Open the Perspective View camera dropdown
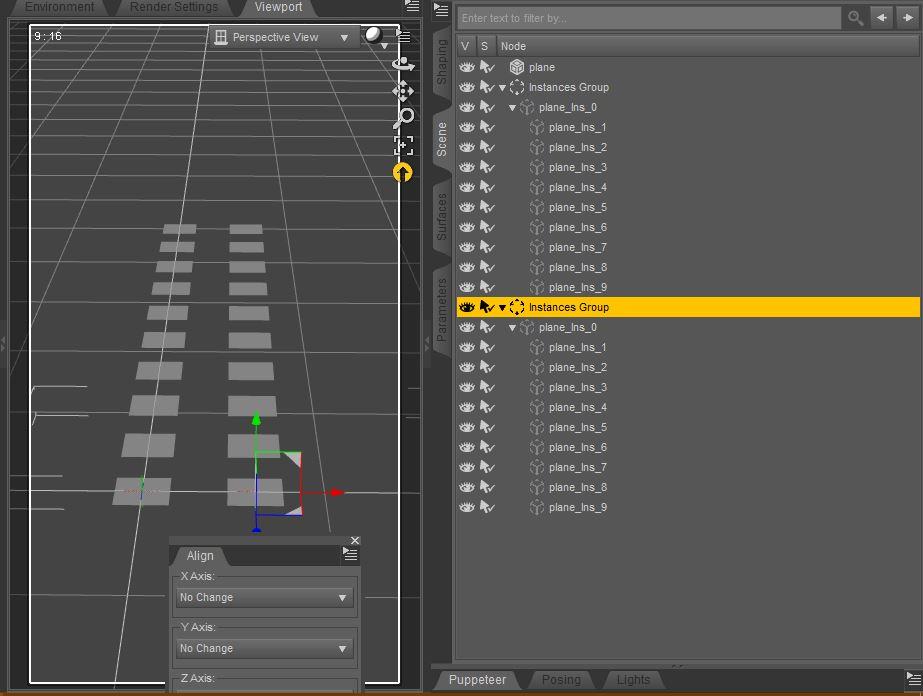 coord(283,37)
